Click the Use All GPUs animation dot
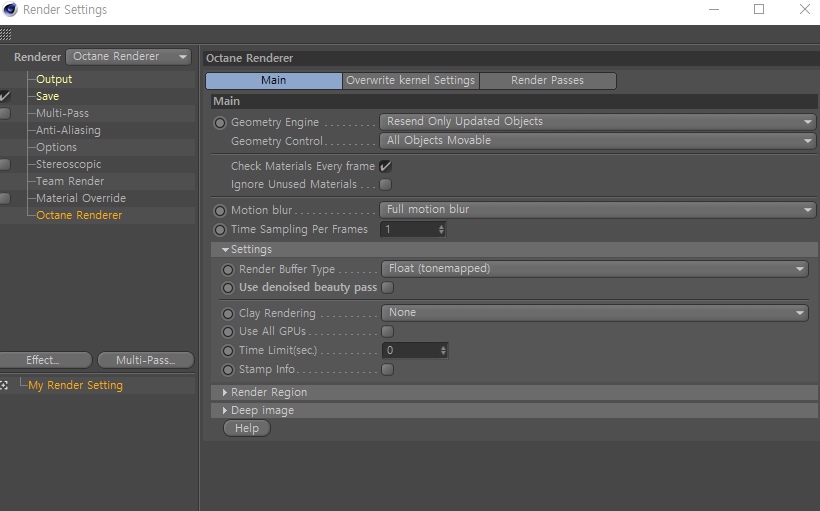820x511 pixels. 227,332
